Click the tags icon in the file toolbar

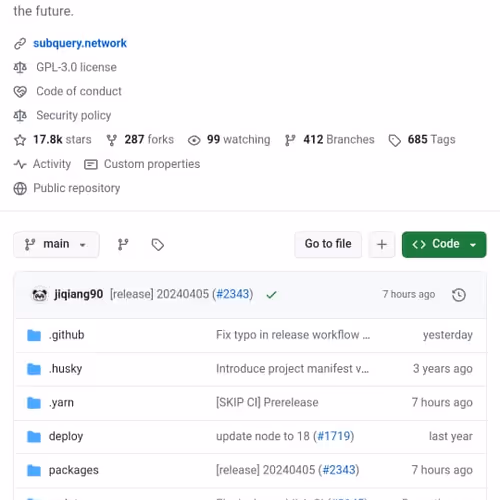158,245
